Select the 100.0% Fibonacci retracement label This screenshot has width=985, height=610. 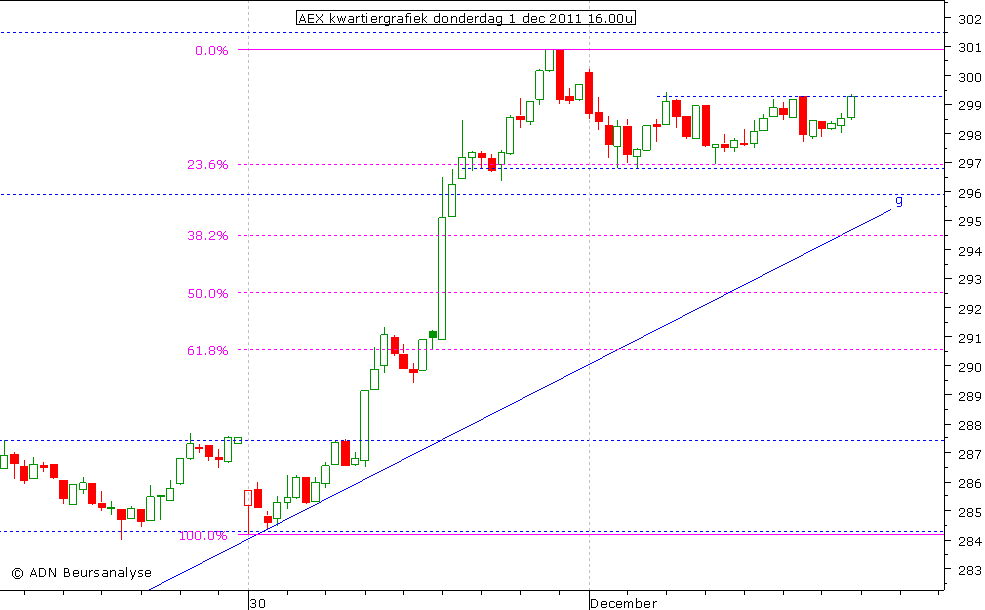[205, 536]
